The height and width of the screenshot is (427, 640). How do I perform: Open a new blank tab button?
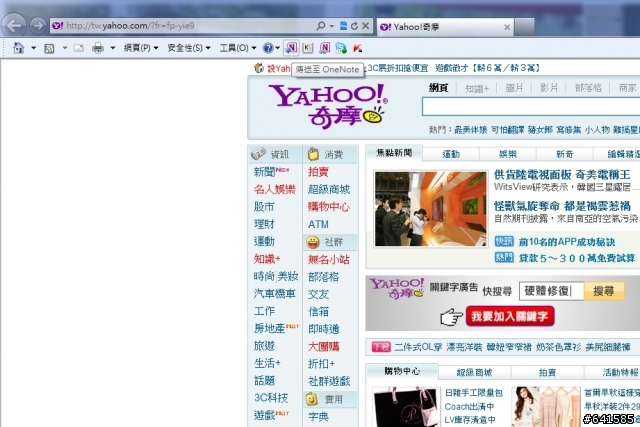click(x=524, y=27)
